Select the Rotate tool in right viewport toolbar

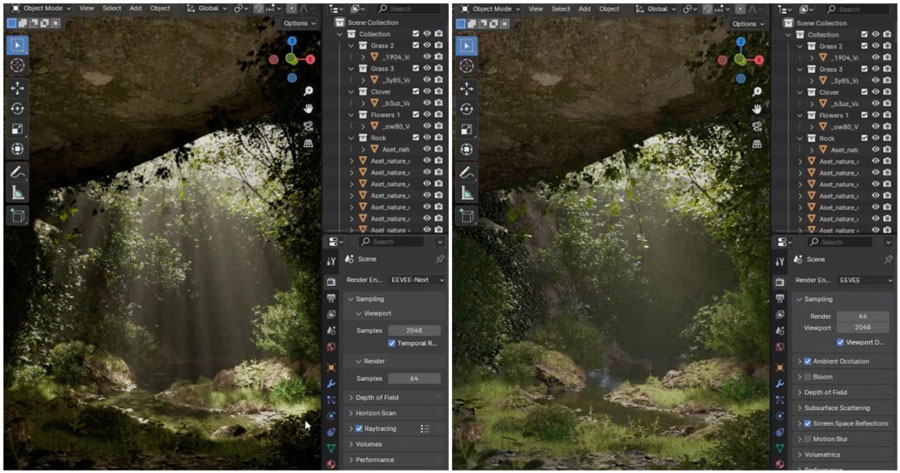tap(467, 109)
